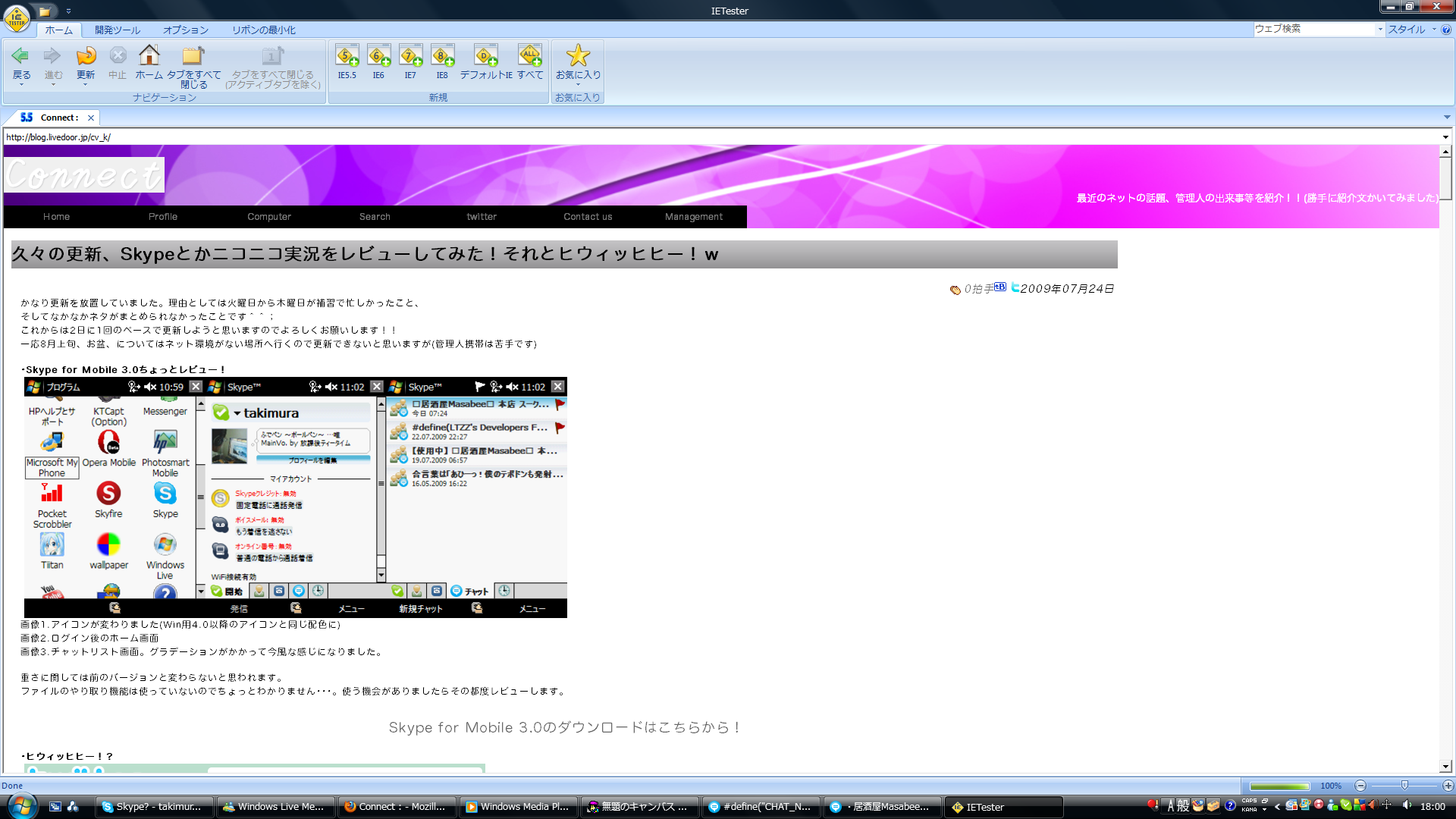This screenshot has height=819, width=1456.
Task: Switch to オプション ribbon tab
Action: click(186, 30)
